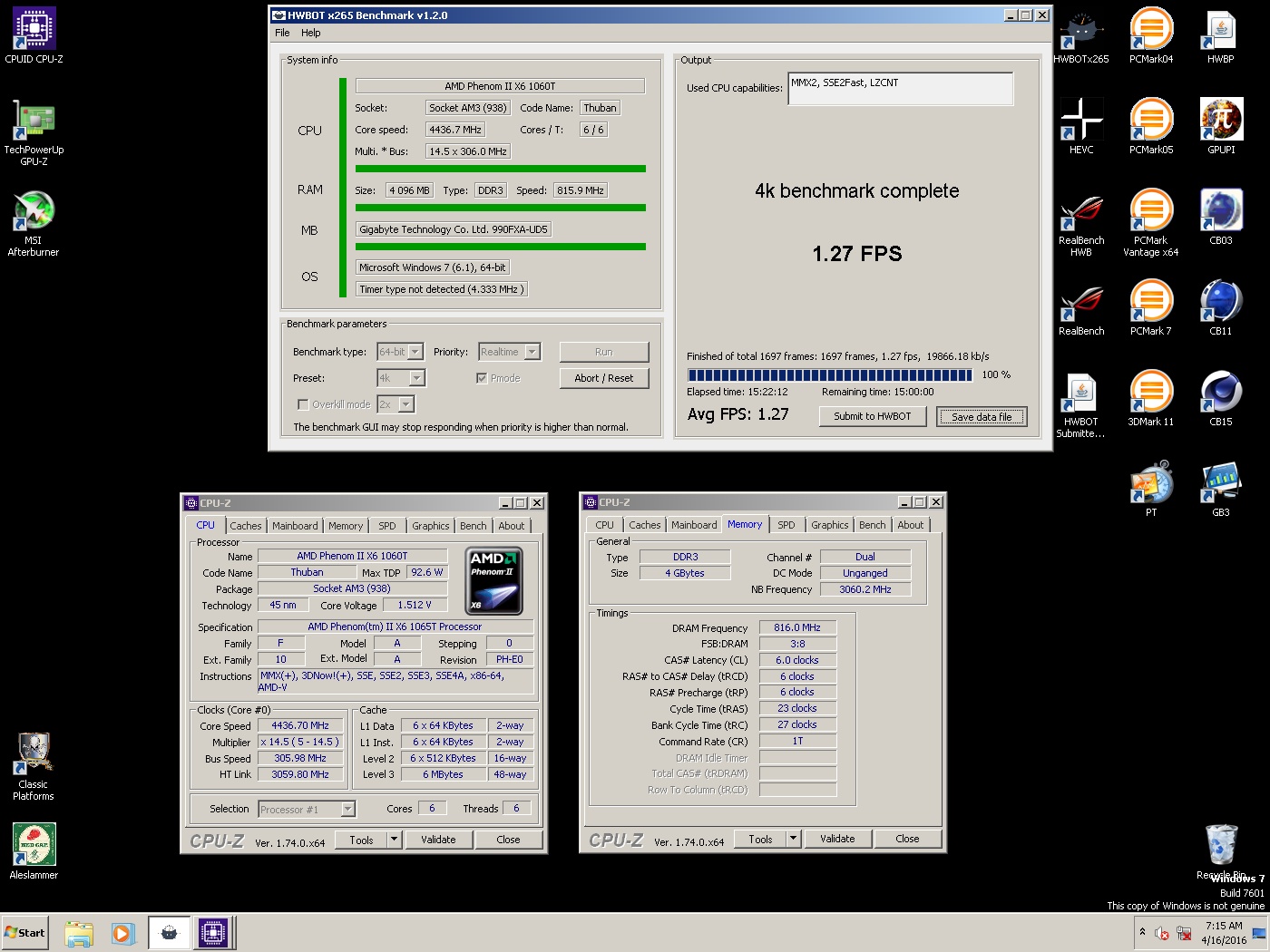Click the benchmark progress bar
The width and height of the screenshot is (1270, 952).
coord(831,374)
